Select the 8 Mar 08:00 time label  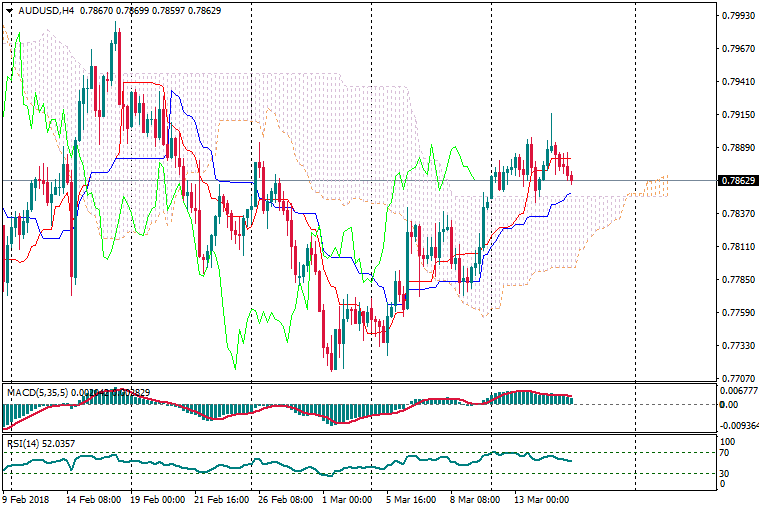point(474,499)
